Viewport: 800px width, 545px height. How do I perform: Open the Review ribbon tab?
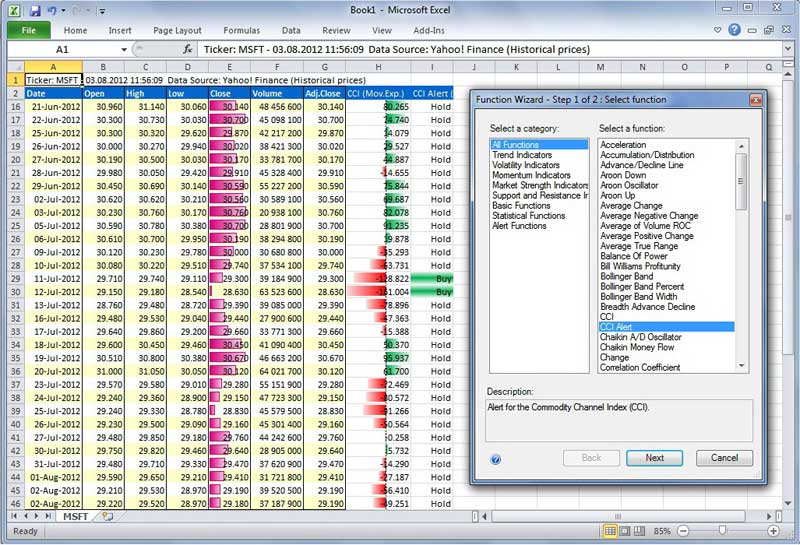336,30
